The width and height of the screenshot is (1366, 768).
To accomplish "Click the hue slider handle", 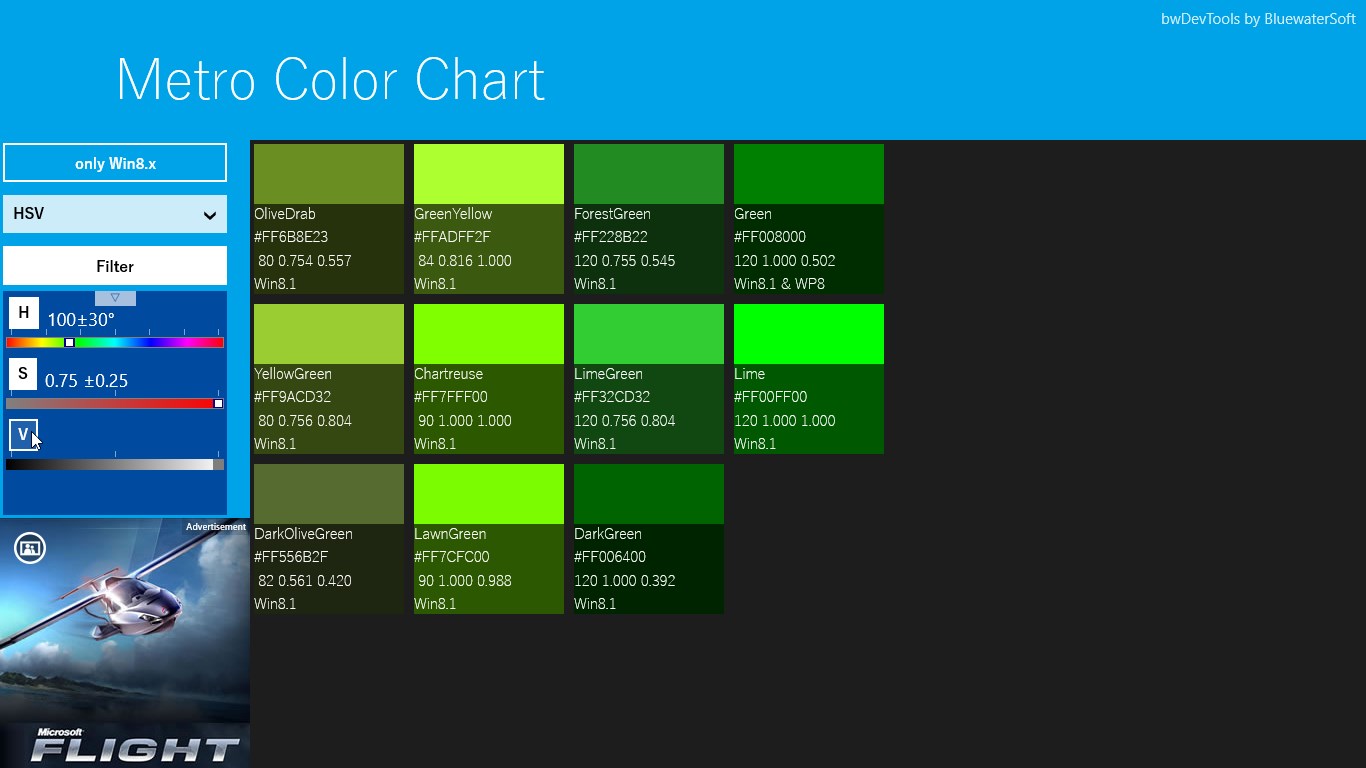I will coord(68,342).
